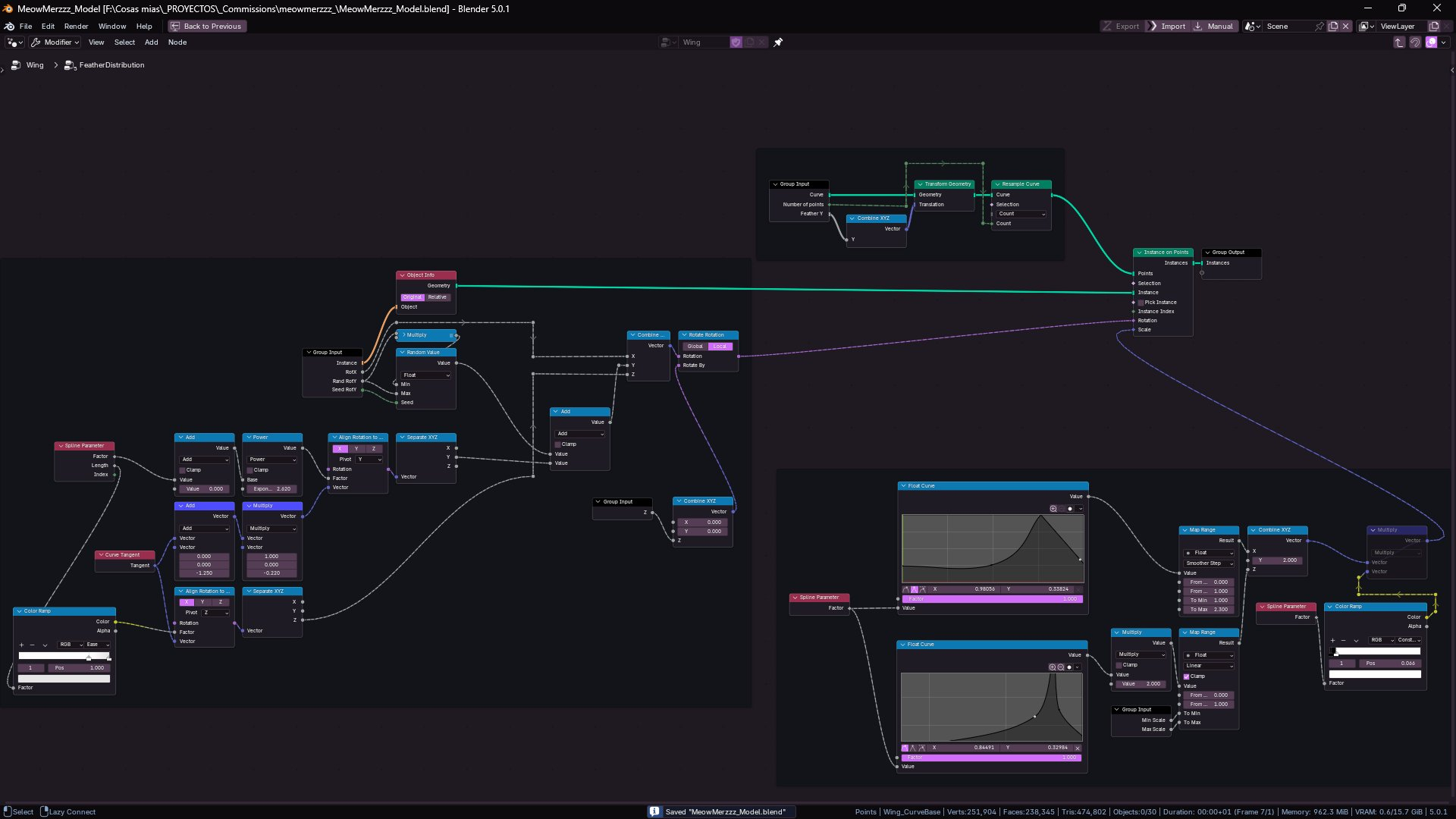1456x819 pixels.
Task: Toggle fake user shield on Wing
Action: (x=736, y=42)
